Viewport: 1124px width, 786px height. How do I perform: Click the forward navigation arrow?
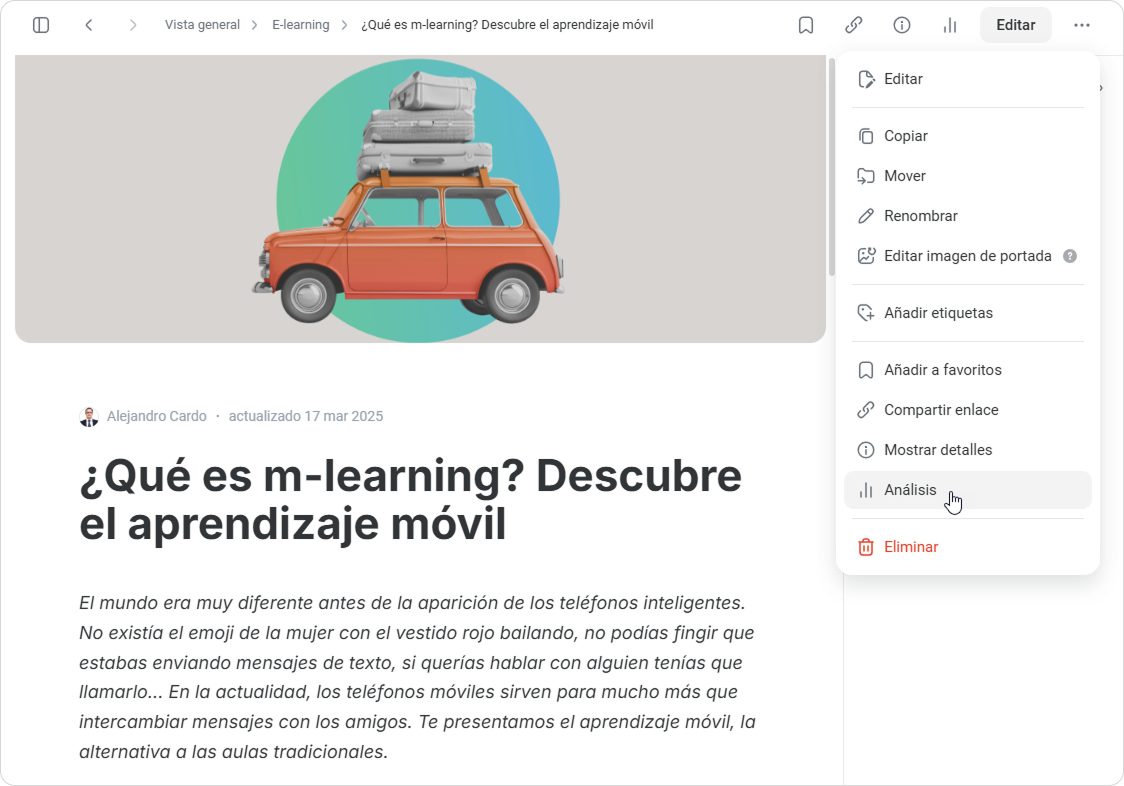pyautogui.click(x=133, y=25)
